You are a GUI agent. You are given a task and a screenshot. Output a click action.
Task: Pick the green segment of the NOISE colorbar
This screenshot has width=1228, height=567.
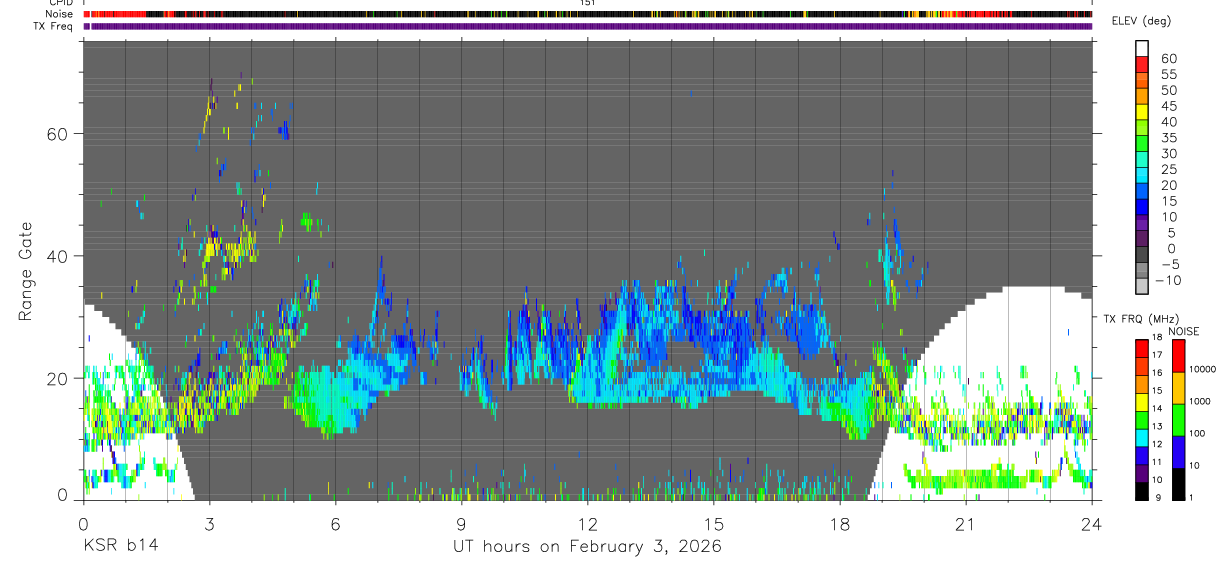[x=1177, y=419]
